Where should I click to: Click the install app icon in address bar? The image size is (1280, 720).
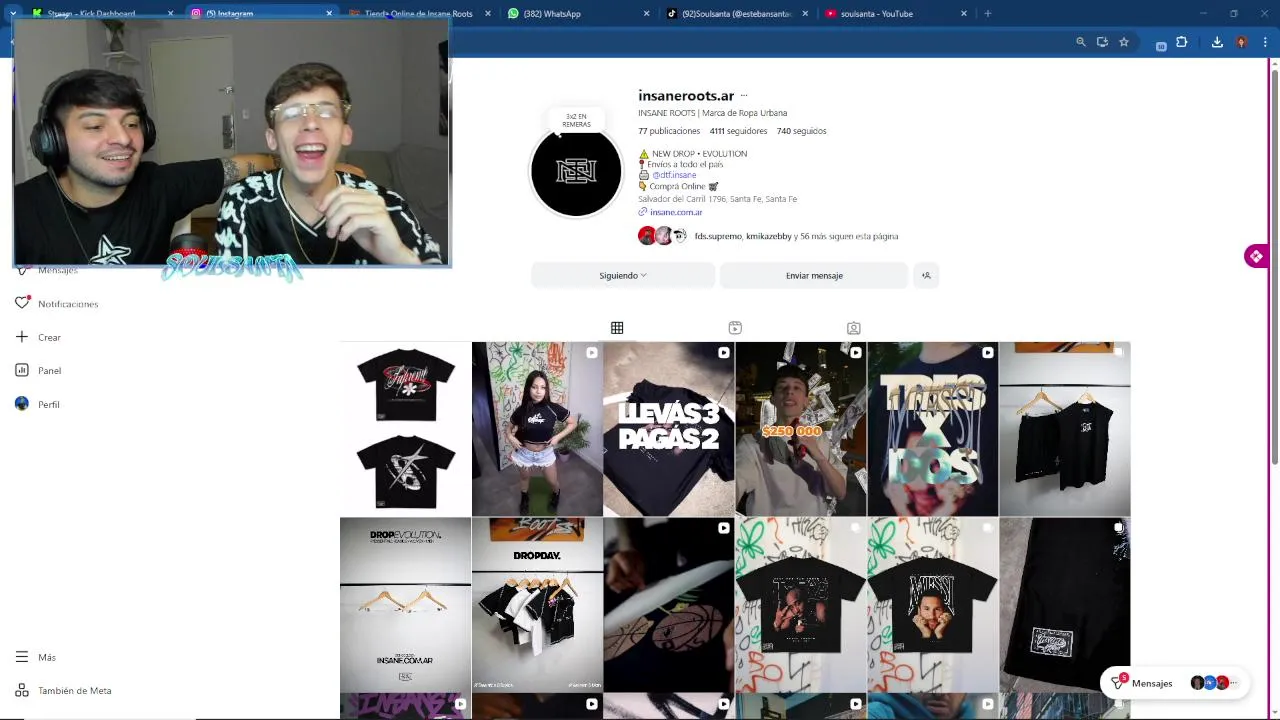coord(1102,42)
